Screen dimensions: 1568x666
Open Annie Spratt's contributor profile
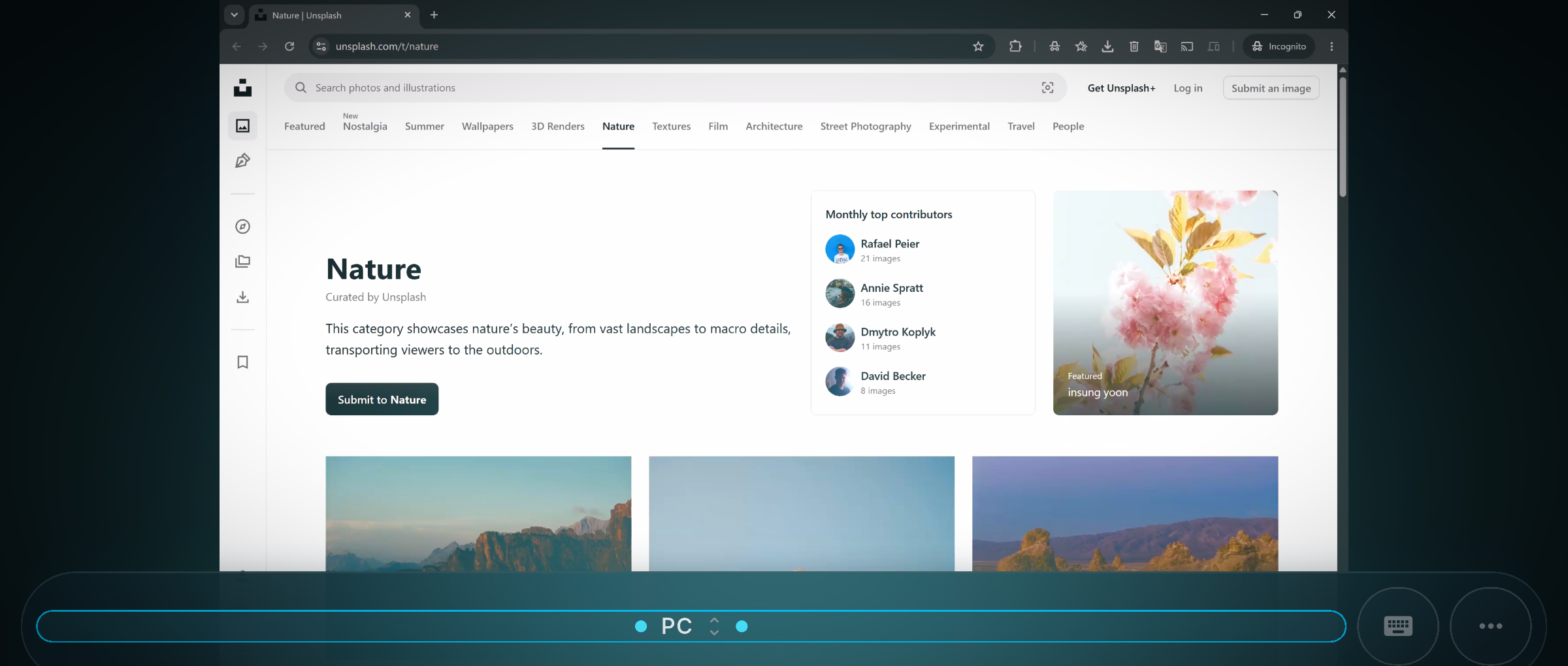892,288
